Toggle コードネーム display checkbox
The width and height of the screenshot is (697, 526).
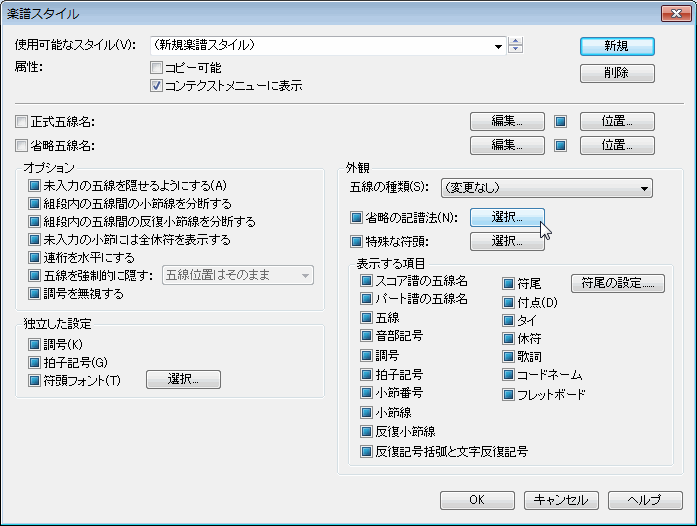(x=508, y=375)
